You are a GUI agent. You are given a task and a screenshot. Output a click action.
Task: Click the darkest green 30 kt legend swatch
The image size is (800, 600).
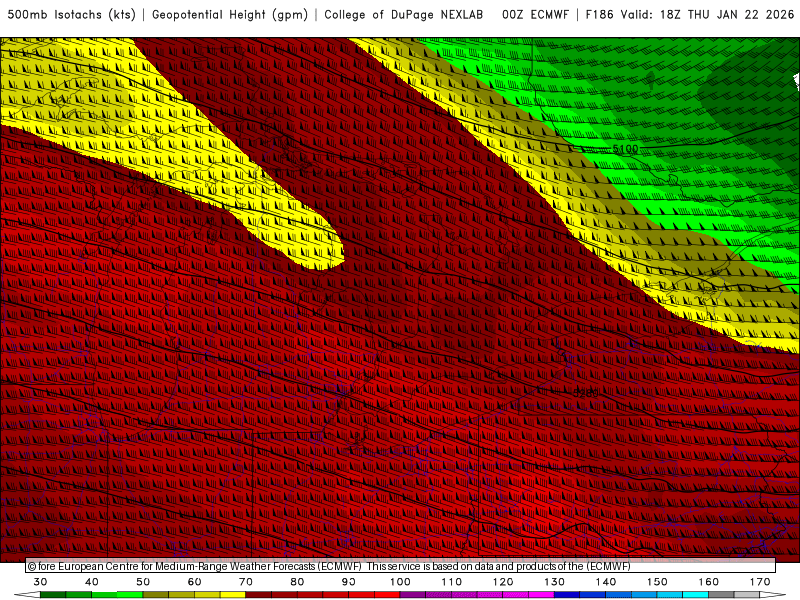53,594
